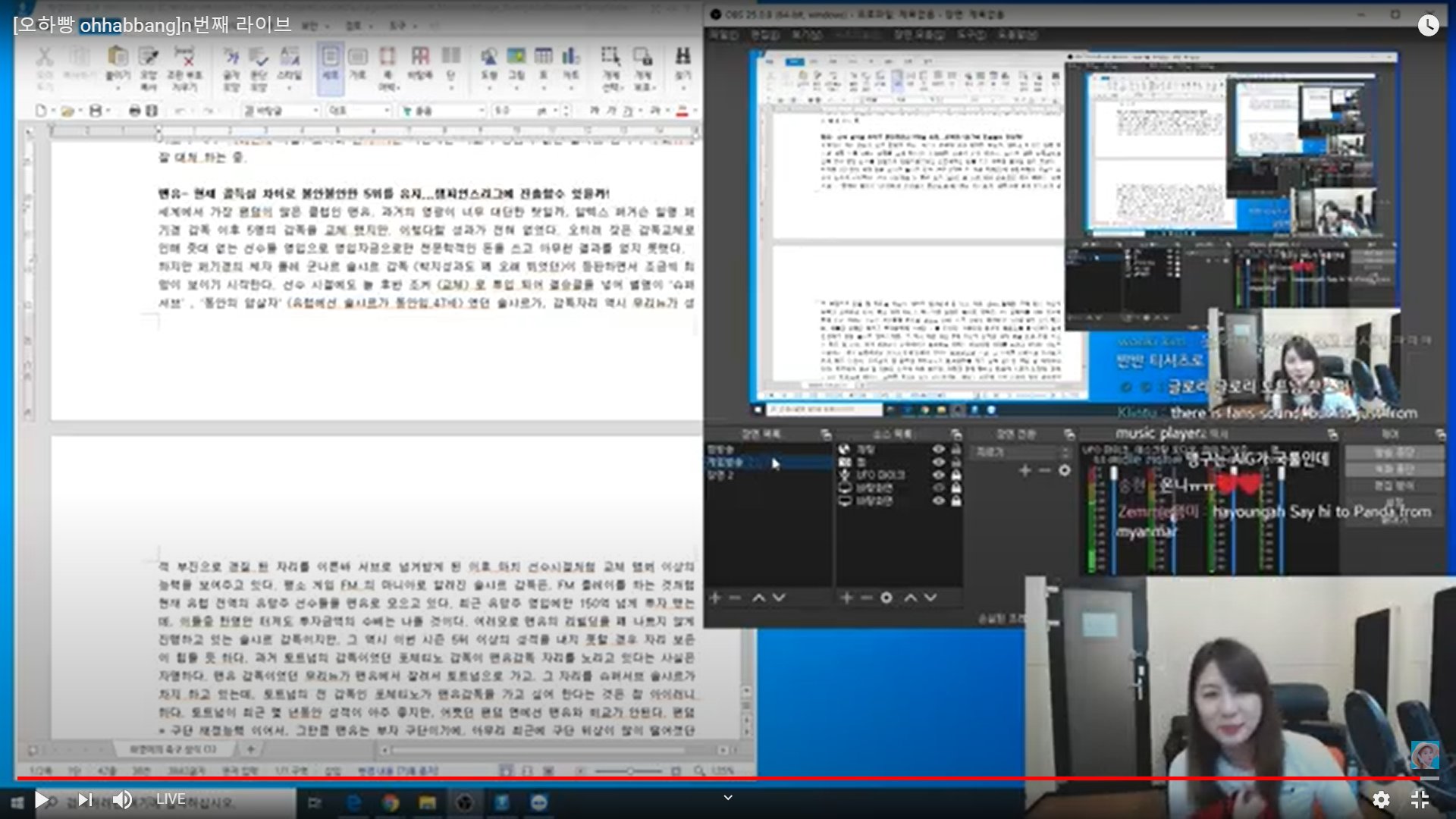Screen dimensions: 1456x819
Task: Click second button in OBS controls panel
Action: pos(1394,469)
